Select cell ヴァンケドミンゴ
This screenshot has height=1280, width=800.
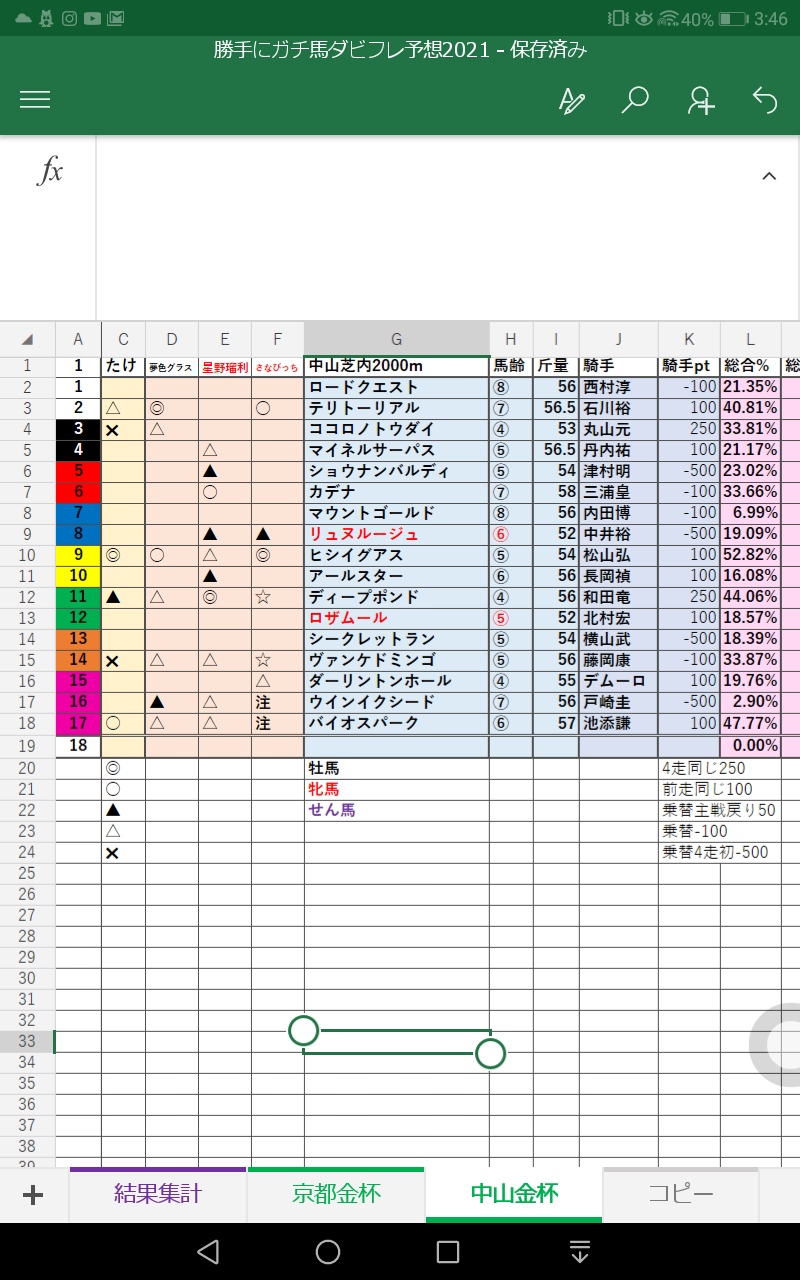(397, 660)
